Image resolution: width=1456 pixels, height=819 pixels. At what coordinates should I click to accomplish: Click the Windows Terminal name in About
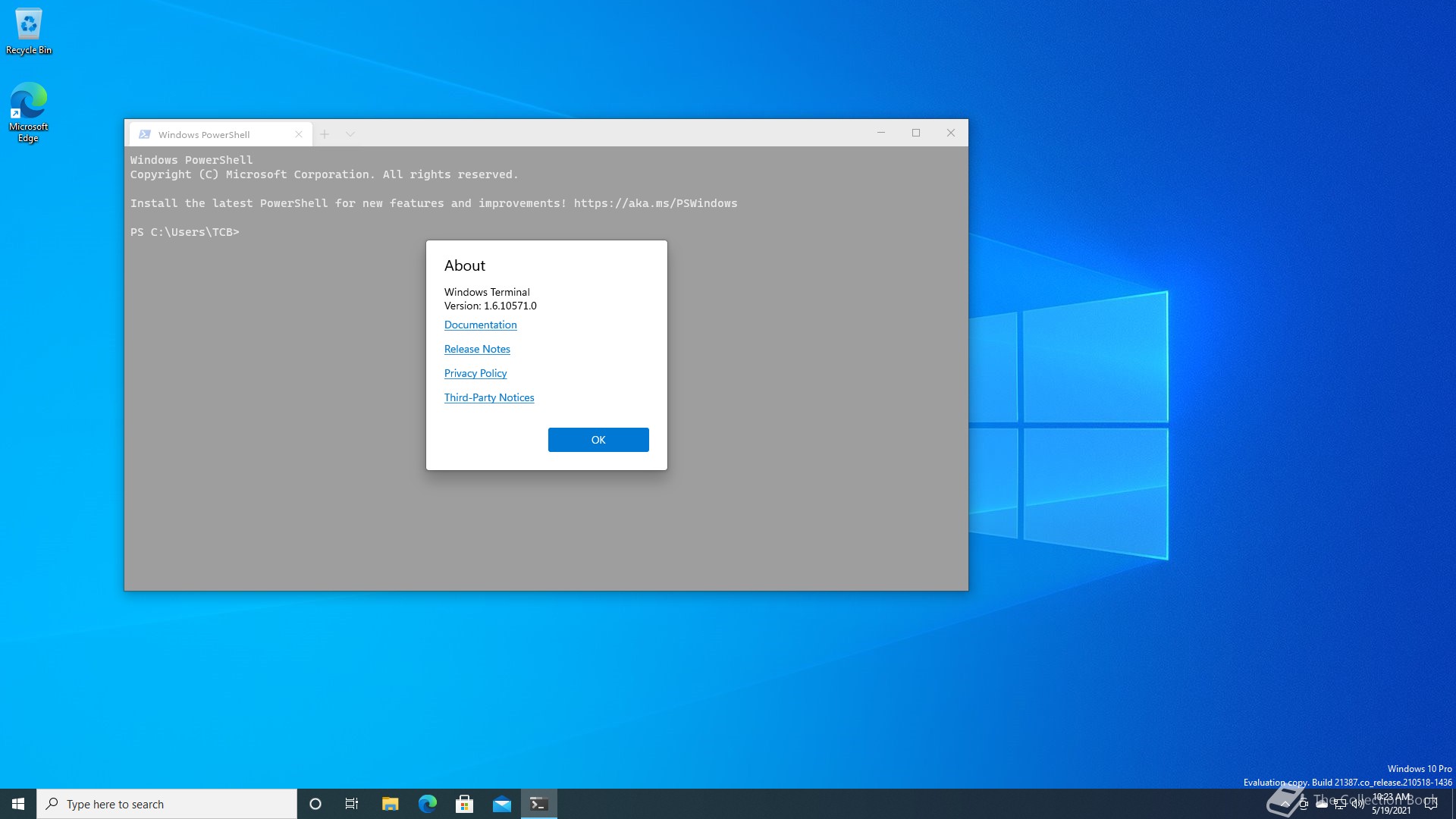[x=487, y=292]
